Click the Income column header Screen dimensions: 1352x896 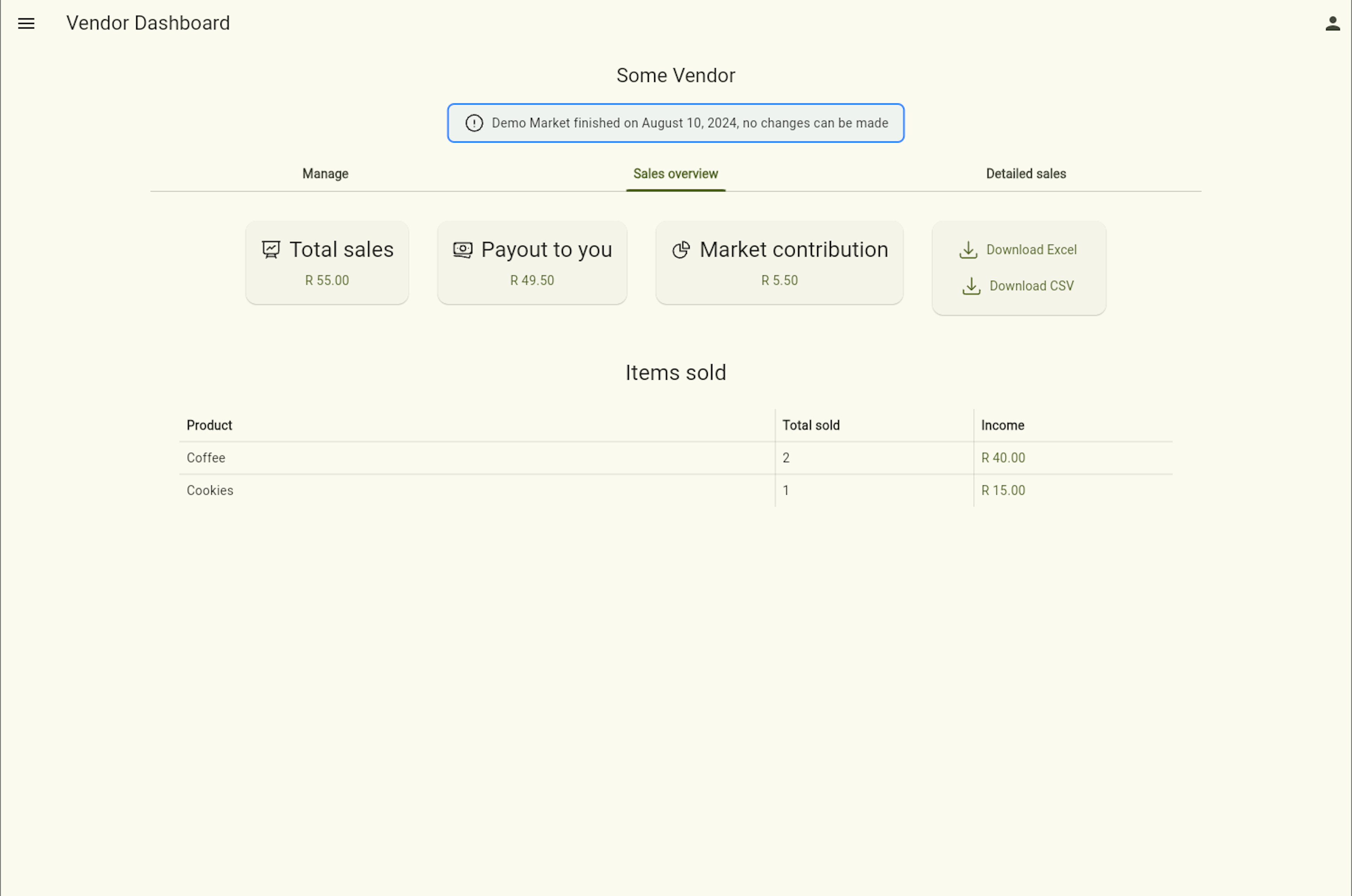[x=1002, y=425]
